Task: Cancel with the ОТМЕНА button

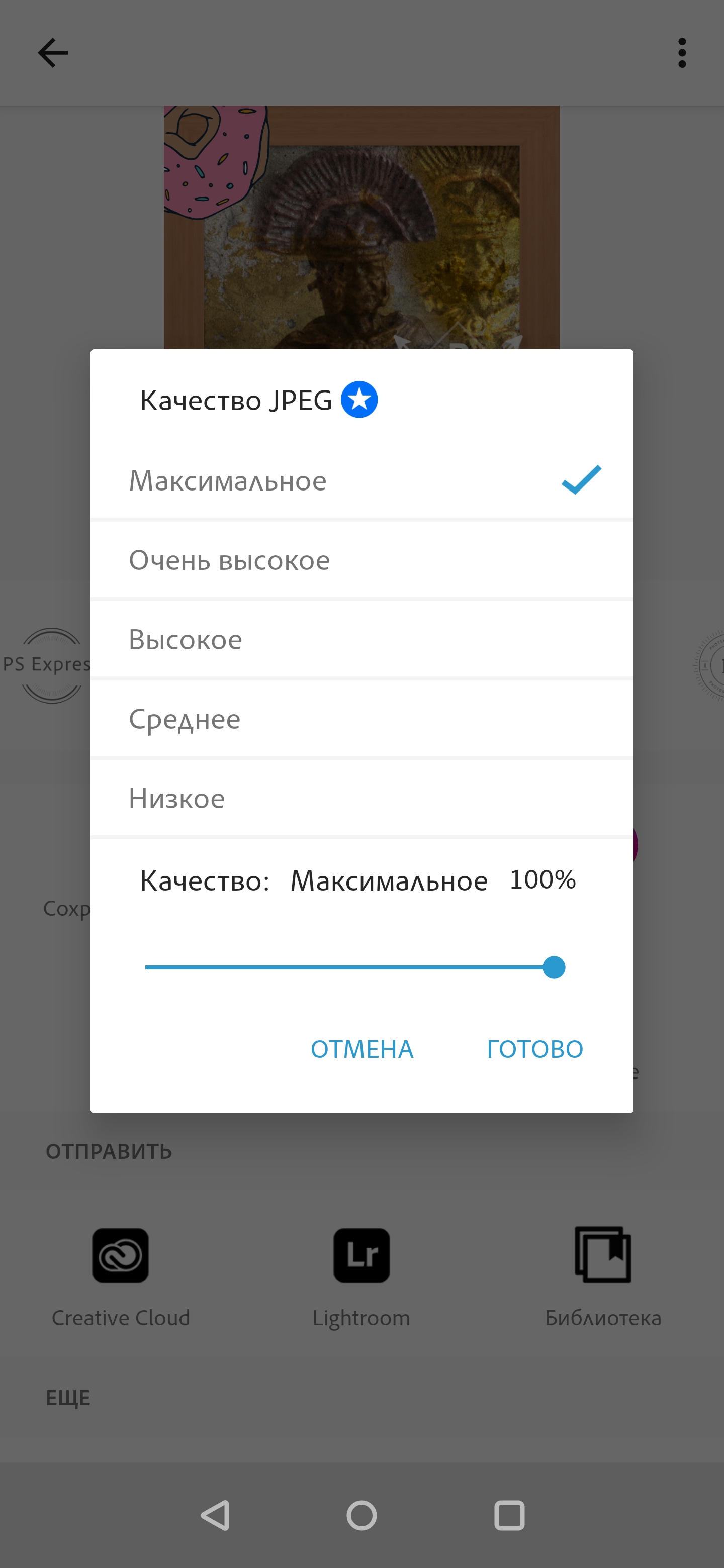Action: pos(361,1049)
